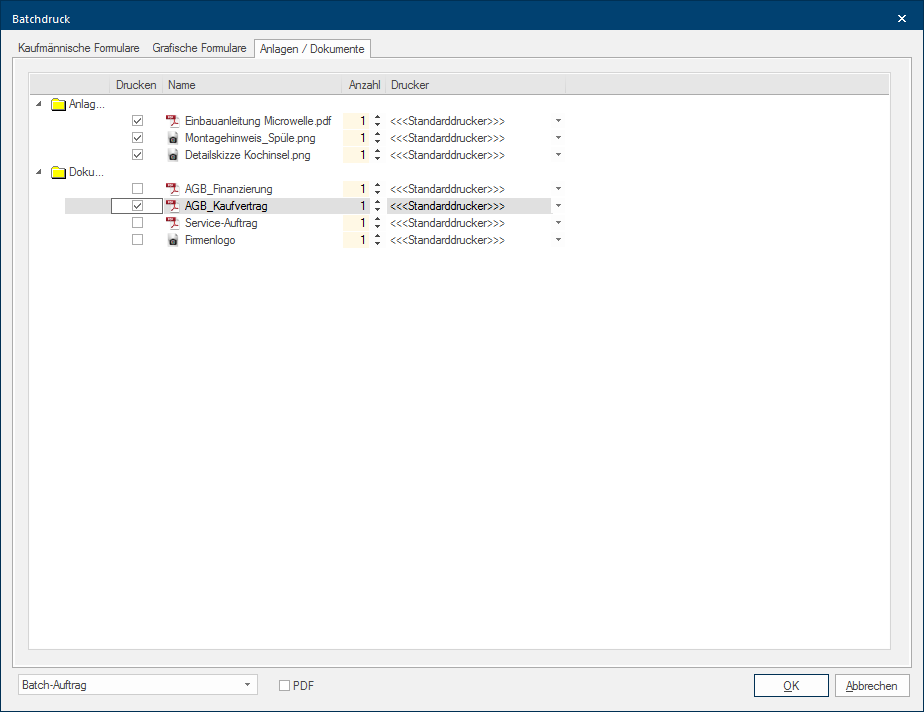Increase Anzahl for Montagehinweis_Spüle.png
This screenshot has width=924, height=712.
click(x=377, y=134)
